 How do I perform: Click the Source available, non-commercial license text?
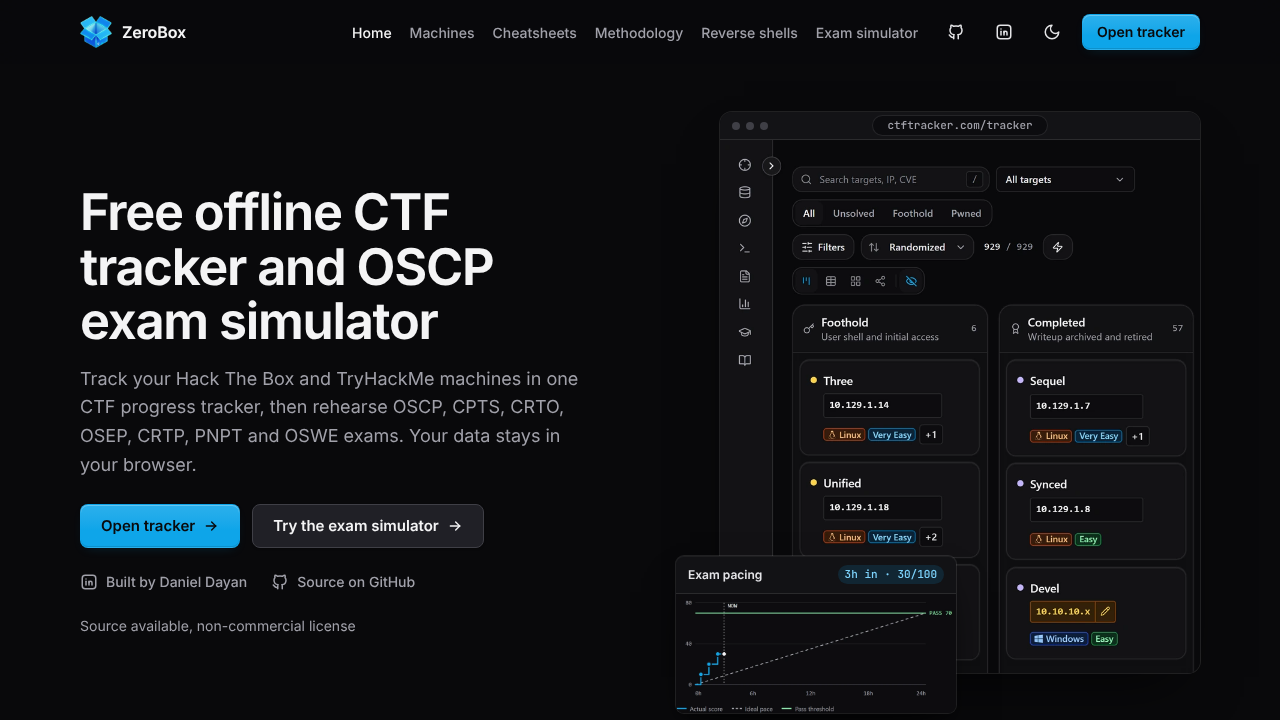click(x=218, y=626)
